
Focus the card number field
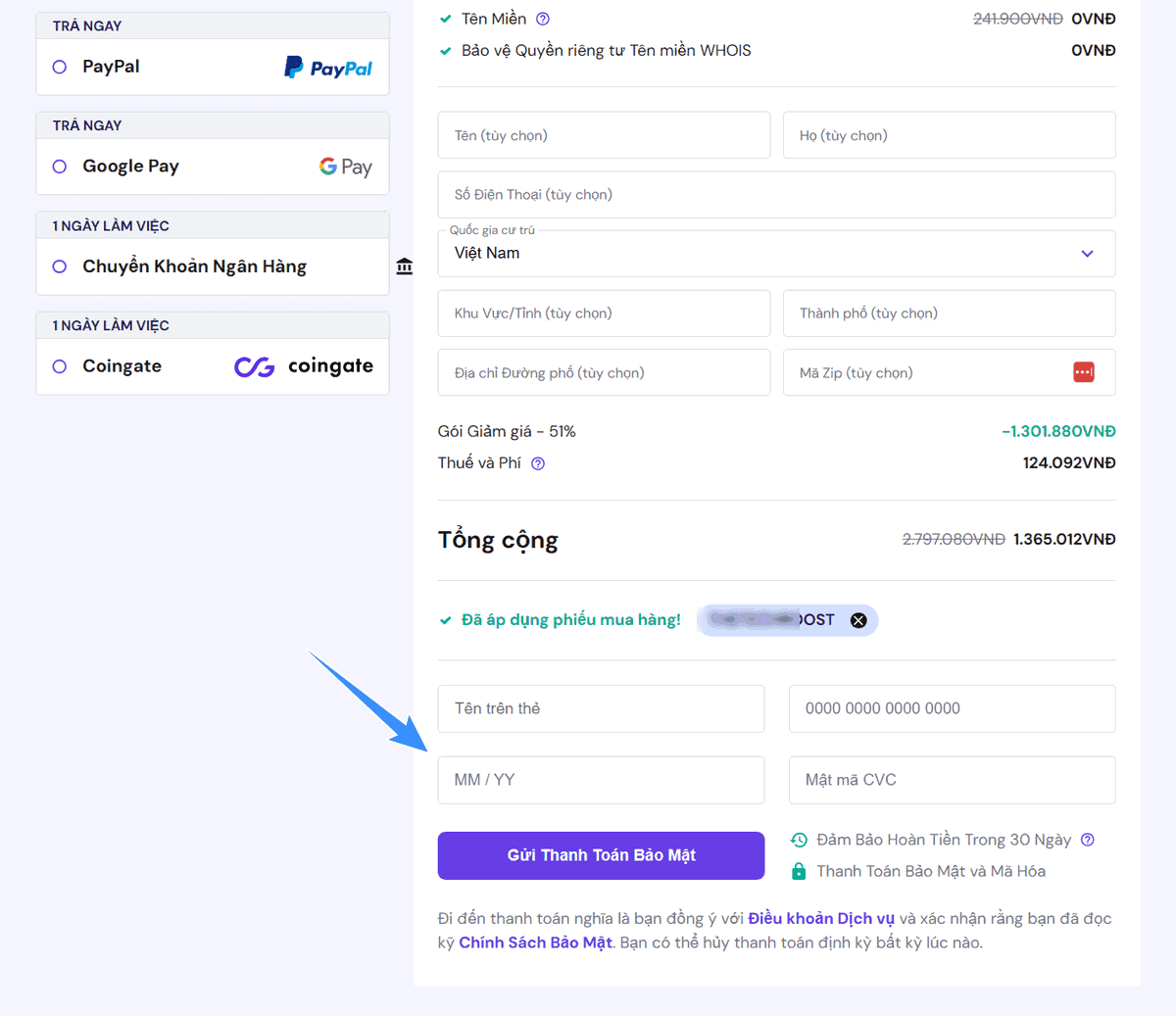[x=953, y=708]
